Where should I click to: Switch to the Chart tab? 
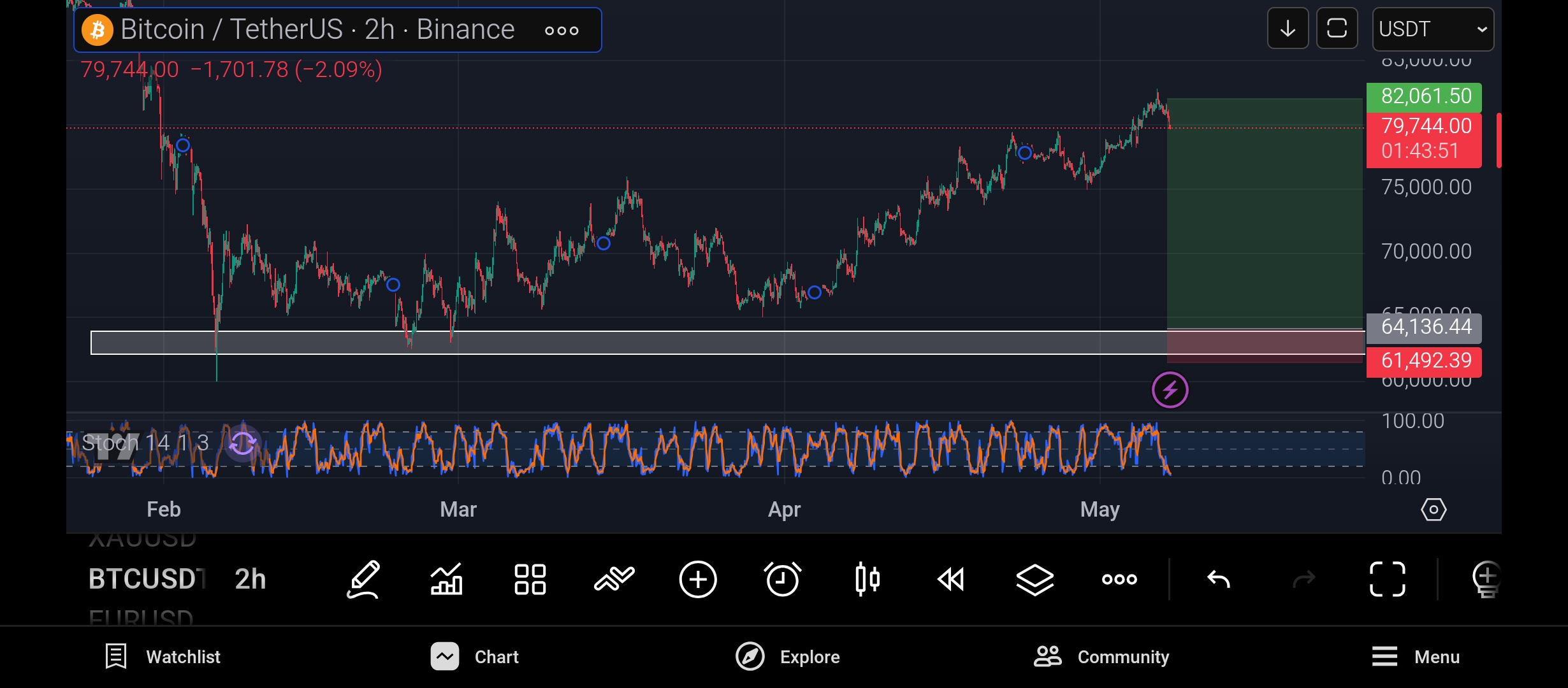point(474,657)
